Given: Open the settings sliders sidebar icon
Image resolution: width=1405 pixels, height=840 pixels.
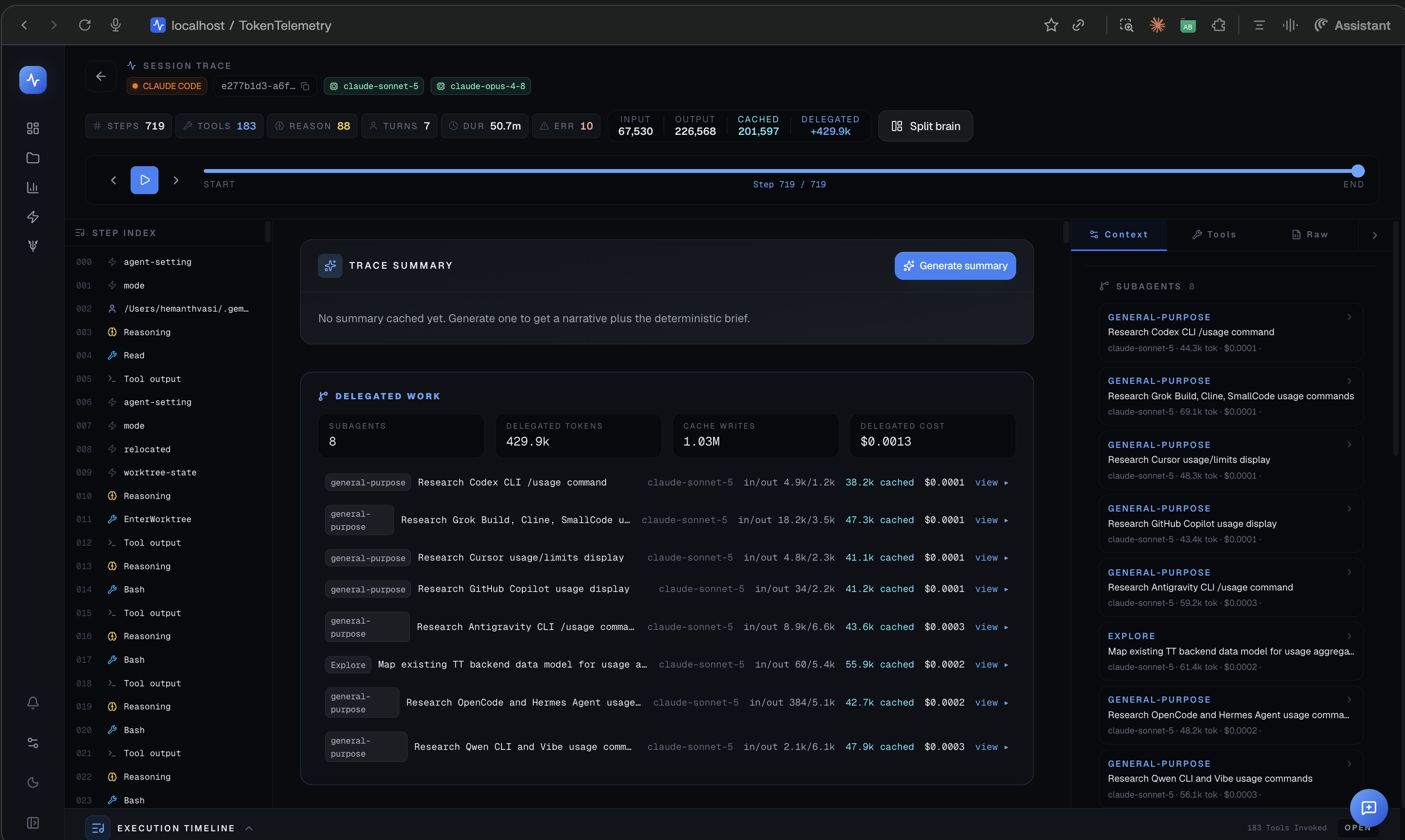Looking at the screenshot, I should [33, 743].
